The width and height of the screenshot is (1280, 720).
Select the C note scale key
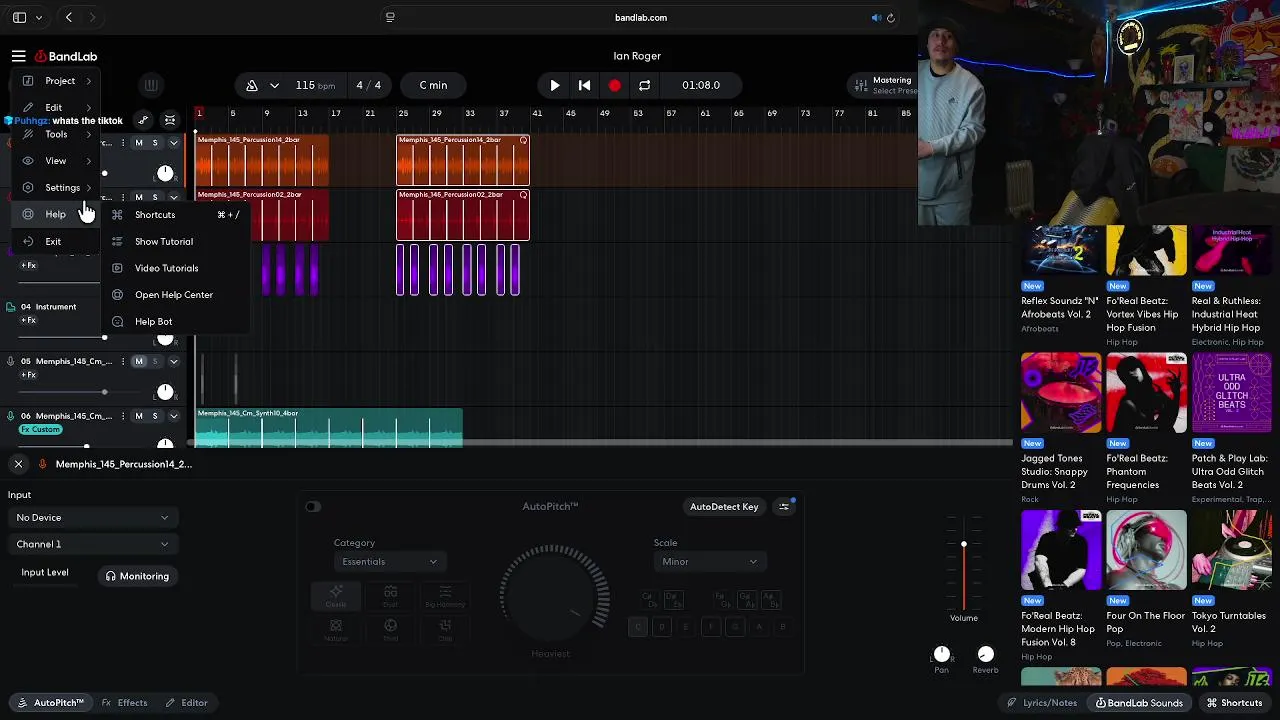[637, 627]
